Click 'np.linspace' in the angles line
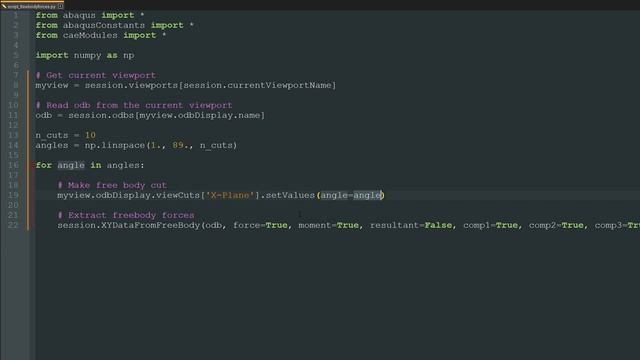Image resolution: width=640 pixels, height=360 pixels. click(115, 145)
